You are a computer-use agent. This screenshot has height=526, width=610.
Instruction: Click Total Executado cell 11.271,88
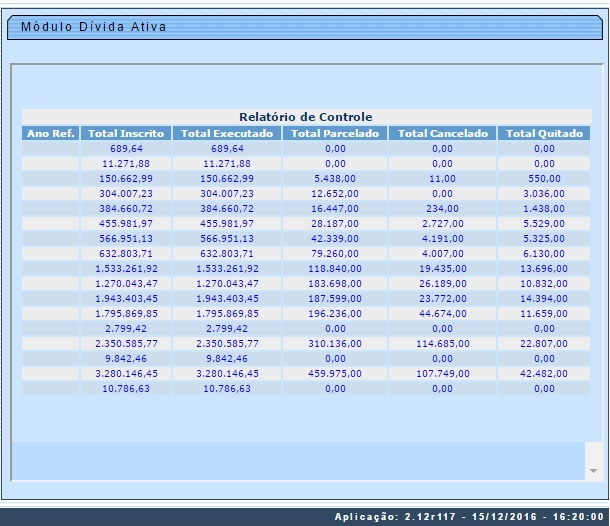click(227, 163)
